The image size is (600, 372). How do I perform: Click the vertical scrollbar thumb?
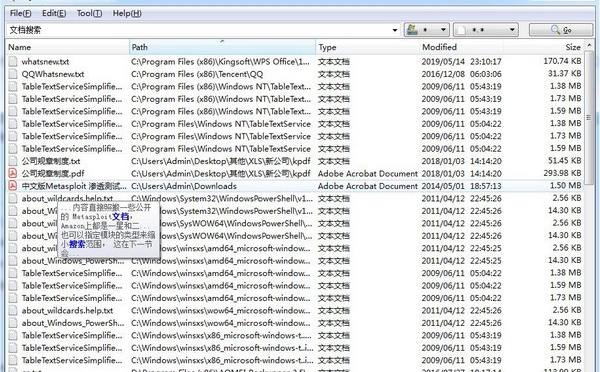[x=589, y=118]
